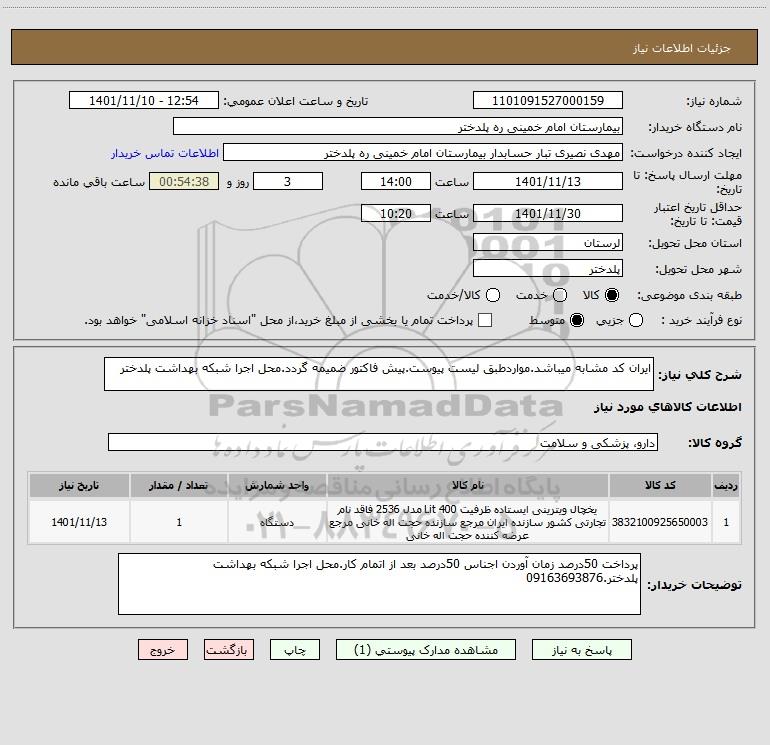Viewport: 770px width, 745px height.
Task: Open اطلاعات تماس خریدار link
Action: (x=165, y=153)
